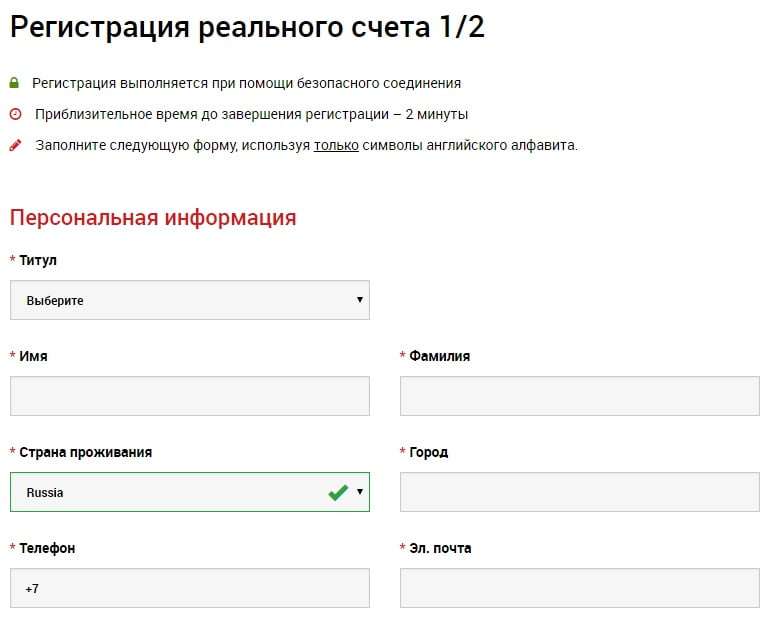Click the red pencil form icon
This screenshot has width=768, height=619.
[16, 145]
